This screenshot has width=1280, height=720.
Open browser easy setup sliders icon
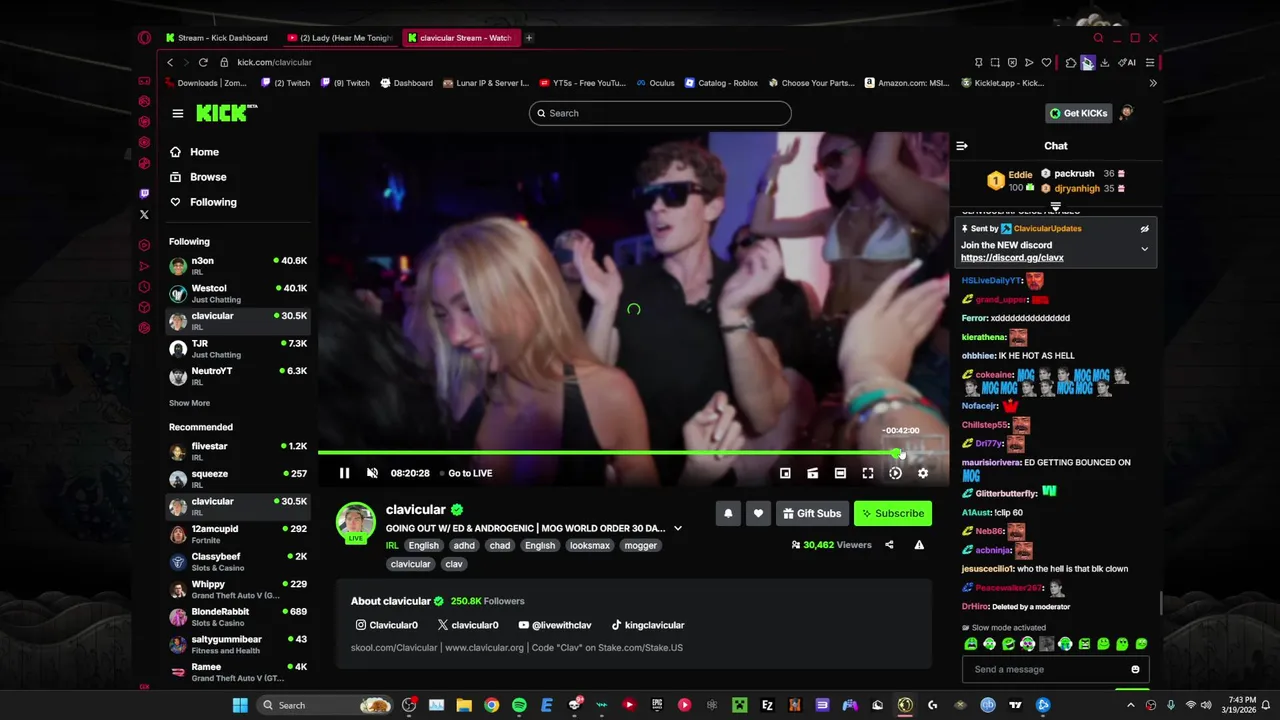1150,62
